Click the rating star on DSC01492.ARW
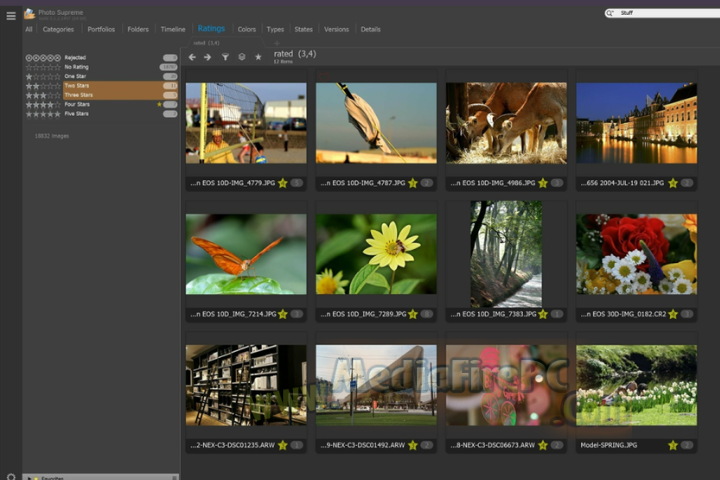The image size is (720, 480). click(x=413, y=445)
